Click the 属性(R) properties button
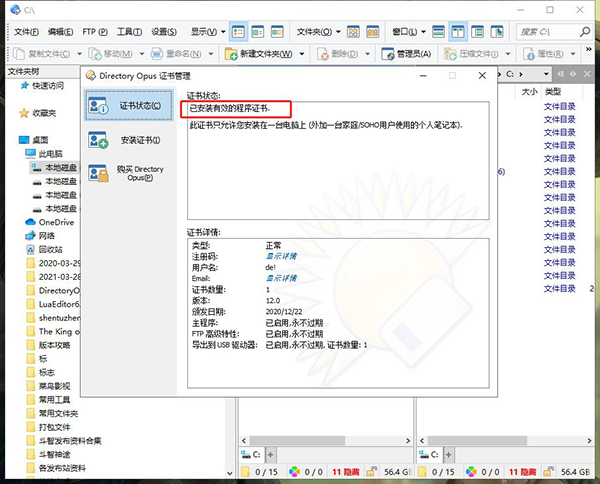The width and height of the screenshot is (600, 484). [x=544, y=54]
